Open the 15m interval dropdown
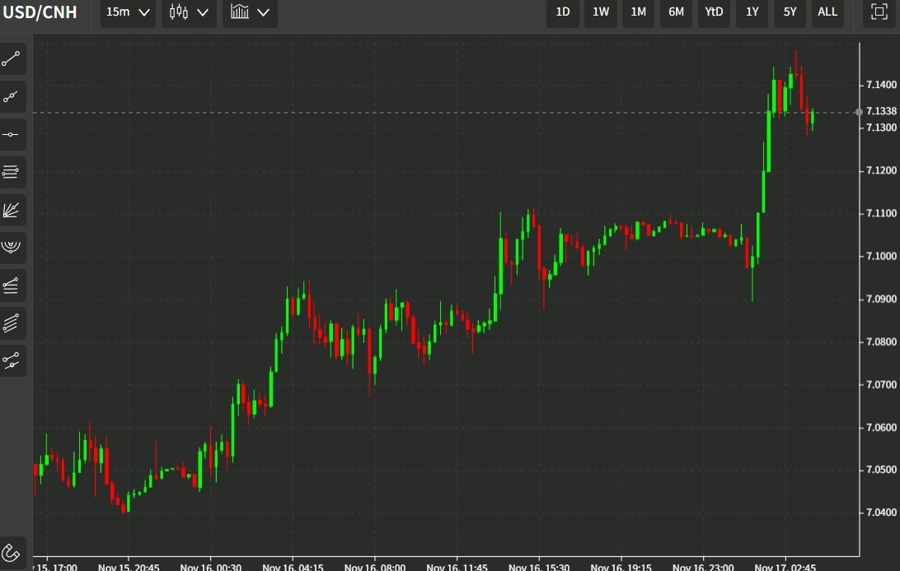This screenshot has height=571, width=900. click(x=127, y=12)
